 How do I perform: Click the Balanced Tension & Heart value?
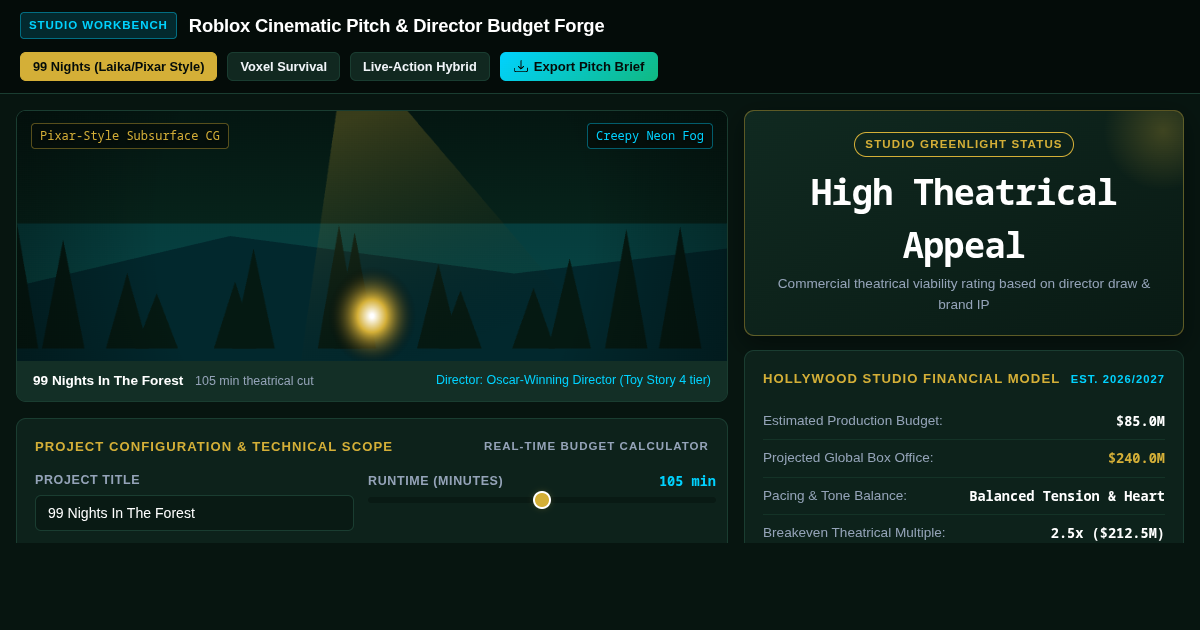click(x=1067, y=496)
